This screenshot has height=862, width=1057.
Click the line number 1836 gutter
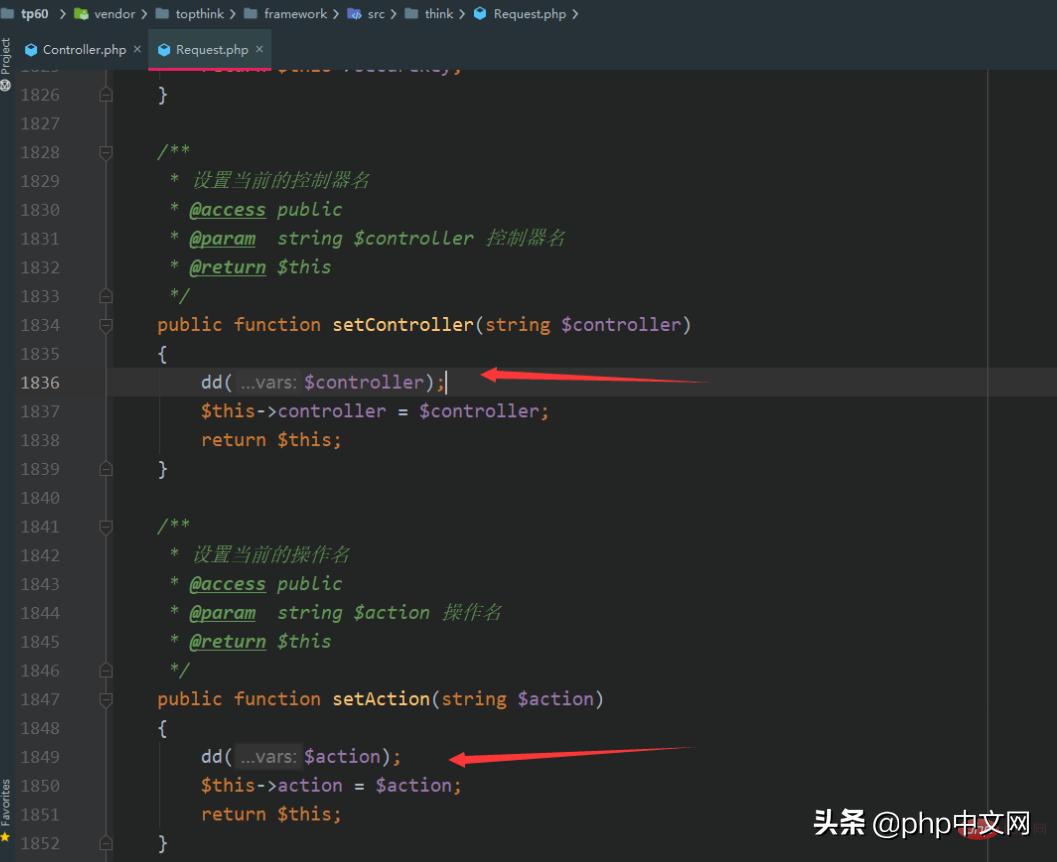tap(40, 382)
